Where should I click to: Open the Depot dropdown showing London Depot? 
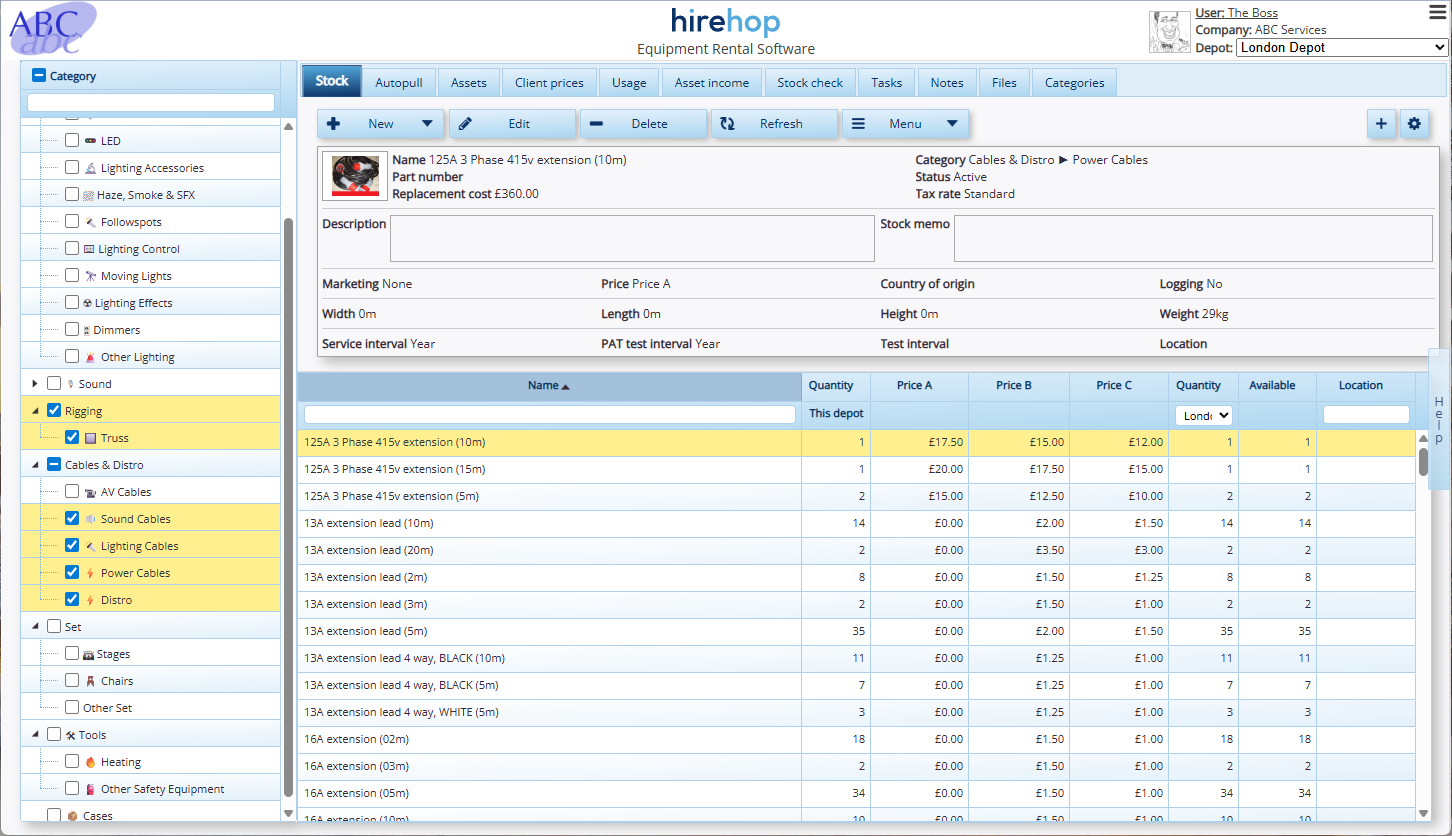(x=1341, y=48)
